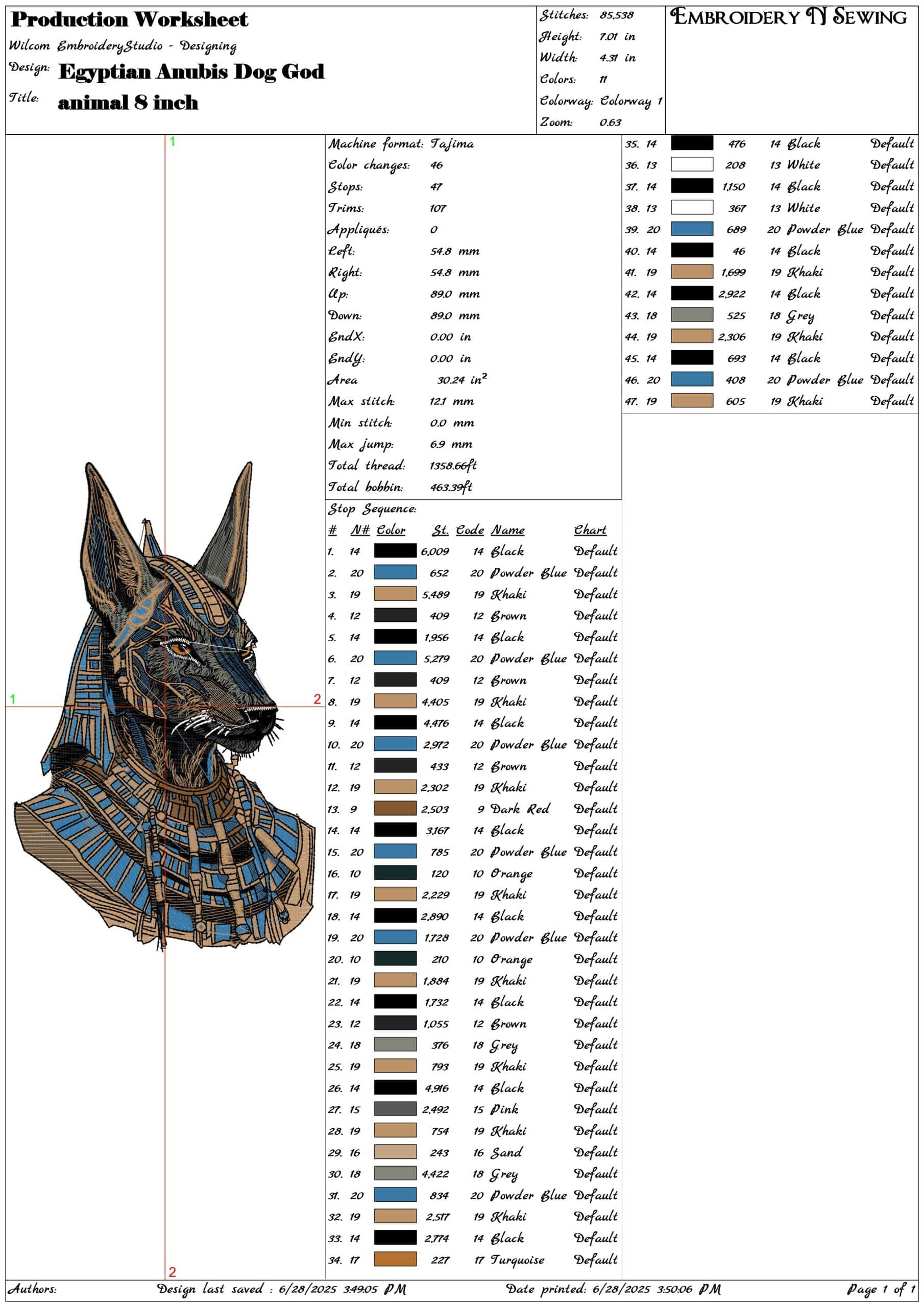This screenshot has height=1307, width=924.
Task: Click the Min stitch value "0.0 mm"
Action: [453, 423]
